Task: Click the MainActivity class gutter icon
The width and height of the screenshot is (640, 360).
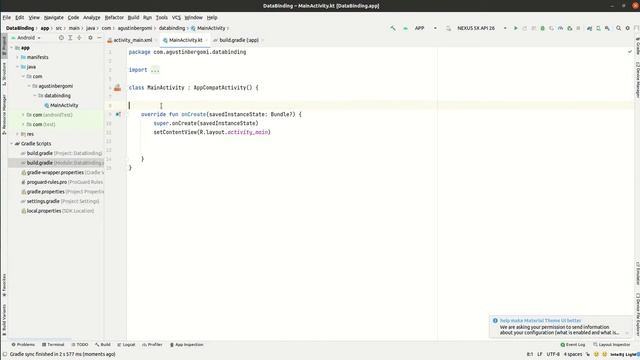Action: tap(118, 87)
